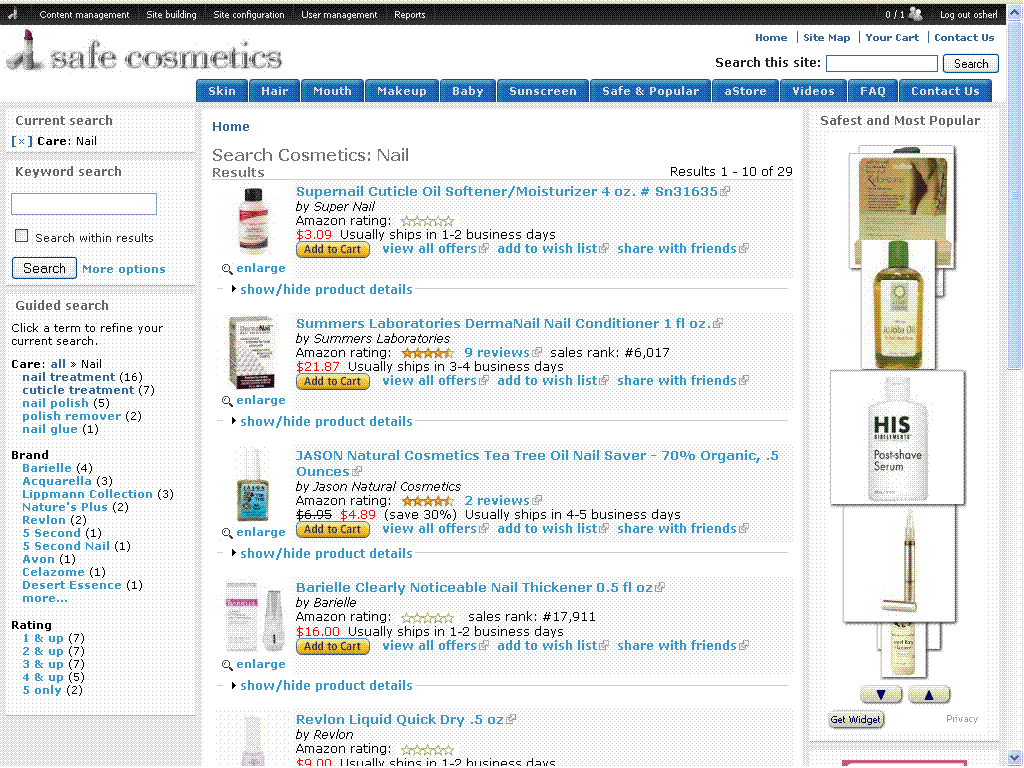Refine search to nail treatment
The width and height of the screenshot is (1024, 768).
point(69,377)
